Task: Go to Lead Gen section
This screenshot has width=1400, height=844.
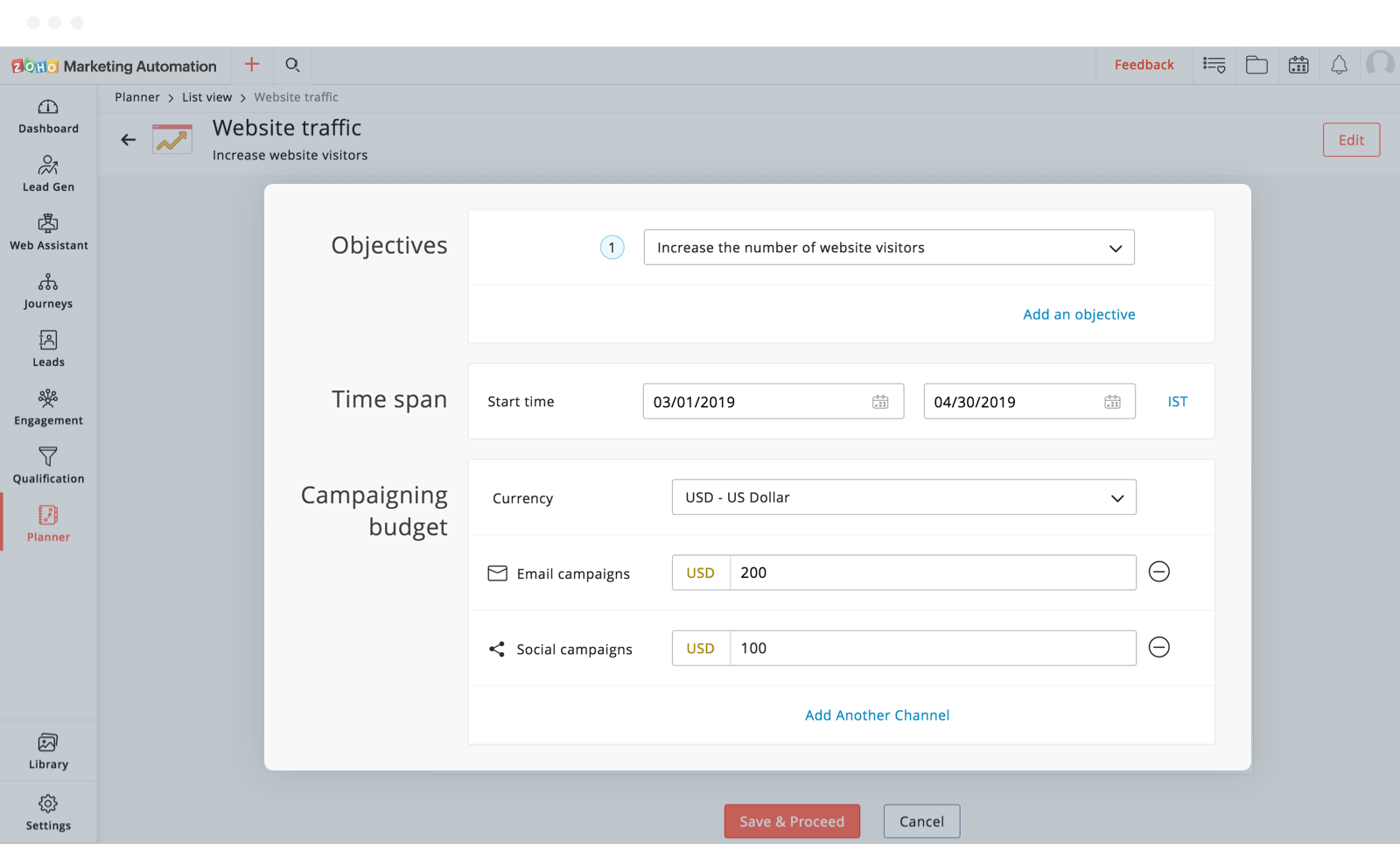Action: [x=48, y=174]
